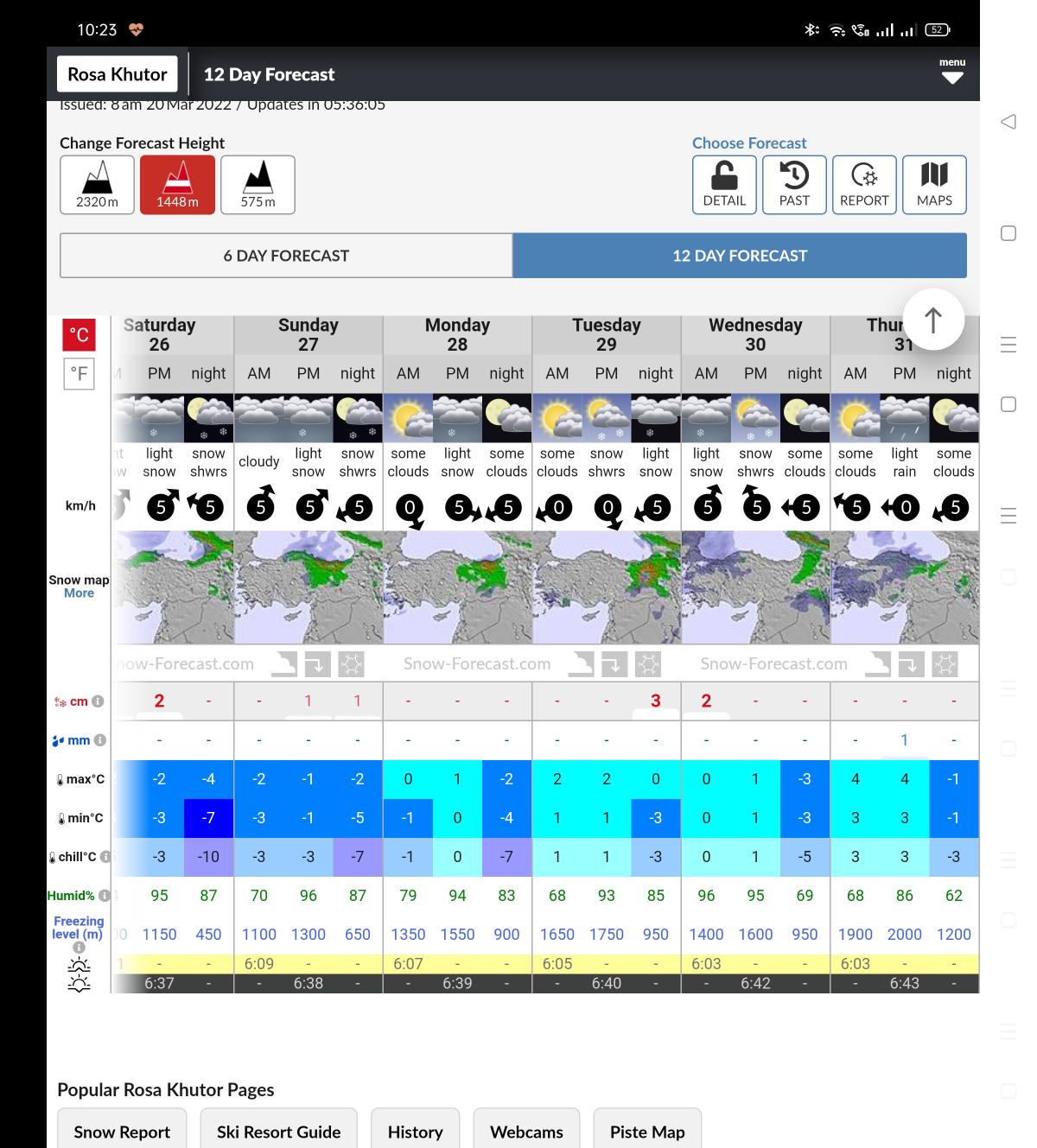1037x1148 pixels.
Task: Switch to the 6 DAY FORECAST tab
Action: coord(286,256)
